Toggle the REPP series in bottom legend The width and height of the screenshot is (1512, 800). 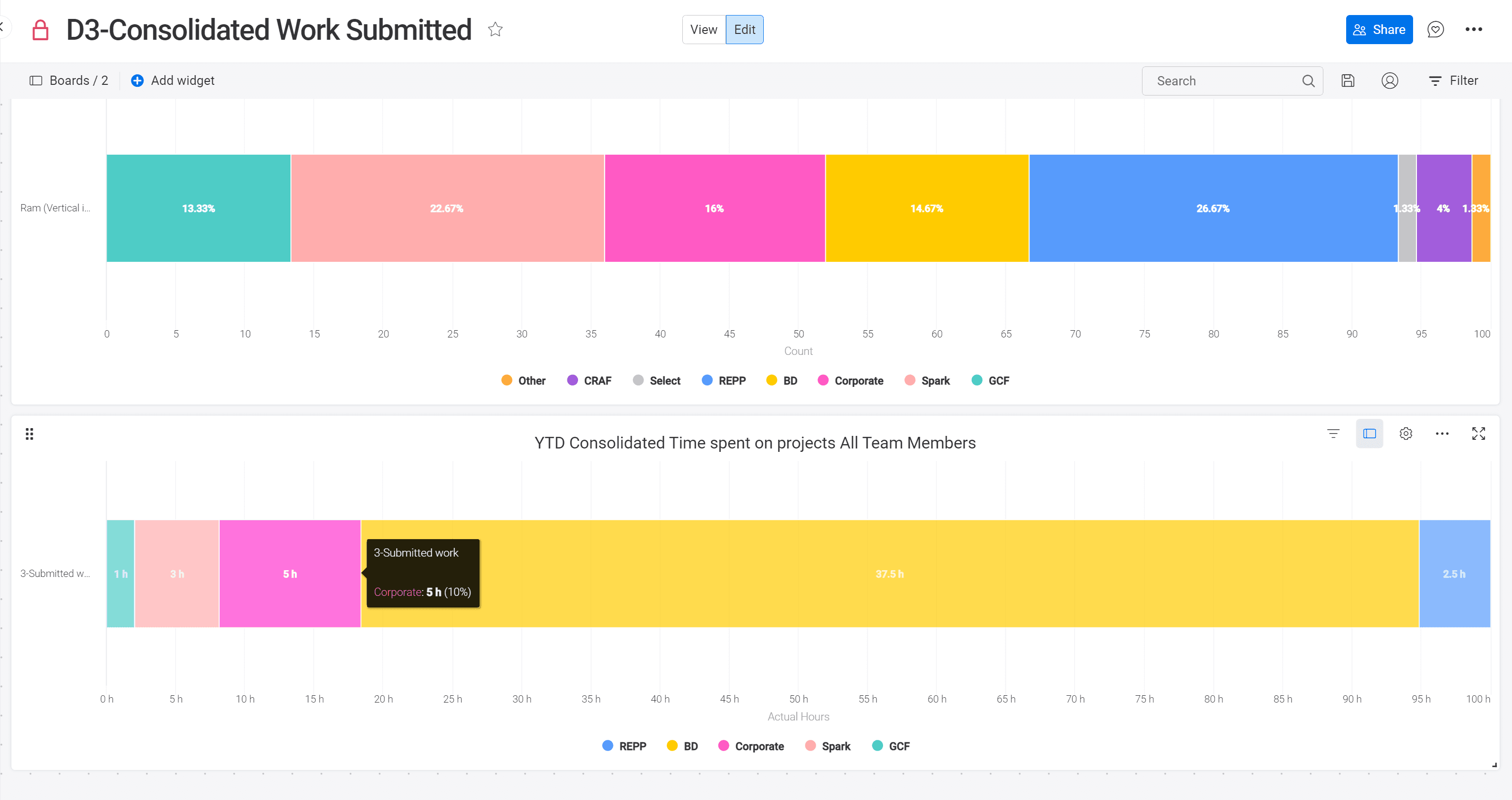pos(625,746)
